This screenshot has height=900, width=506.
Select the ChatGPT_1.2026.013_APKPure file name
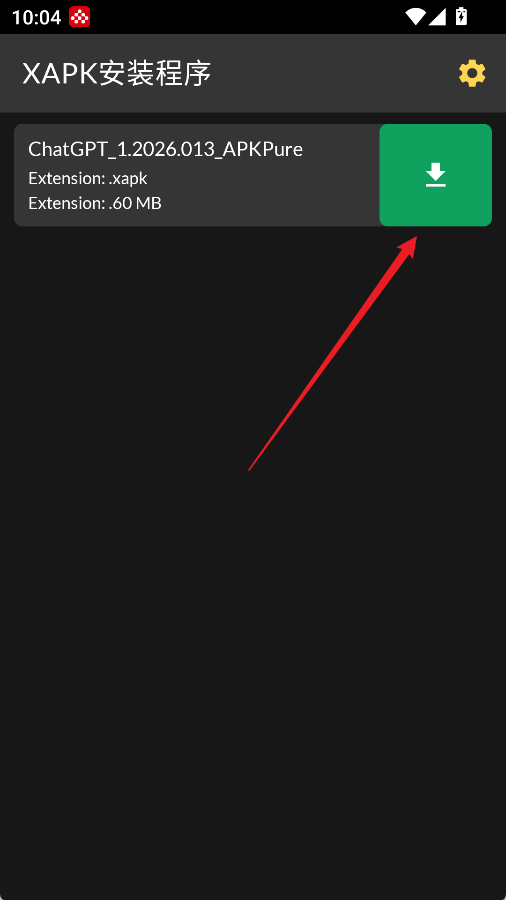[x=165, y=150]
